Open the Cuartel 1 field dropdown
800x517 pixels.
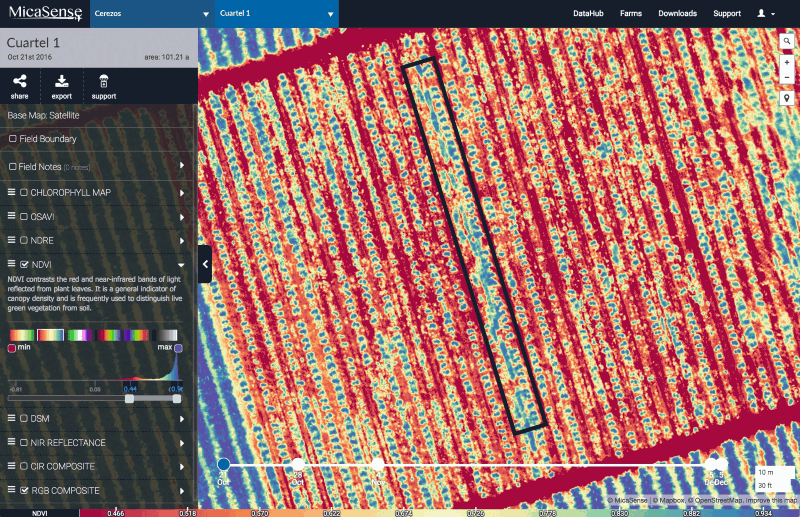coord(277,14)
